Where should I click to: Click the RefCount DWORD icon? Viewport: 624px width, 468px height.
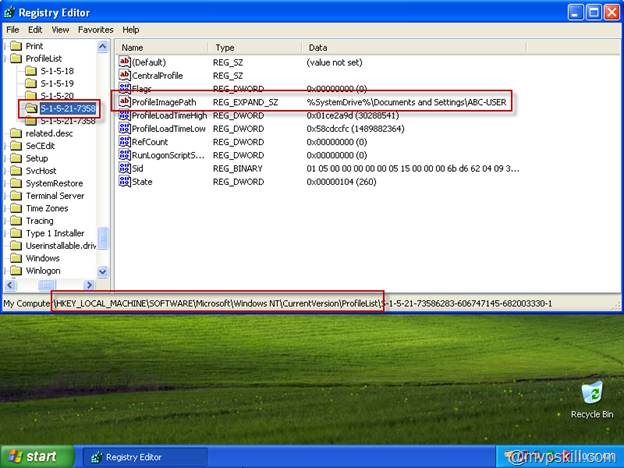pos(125,142)
